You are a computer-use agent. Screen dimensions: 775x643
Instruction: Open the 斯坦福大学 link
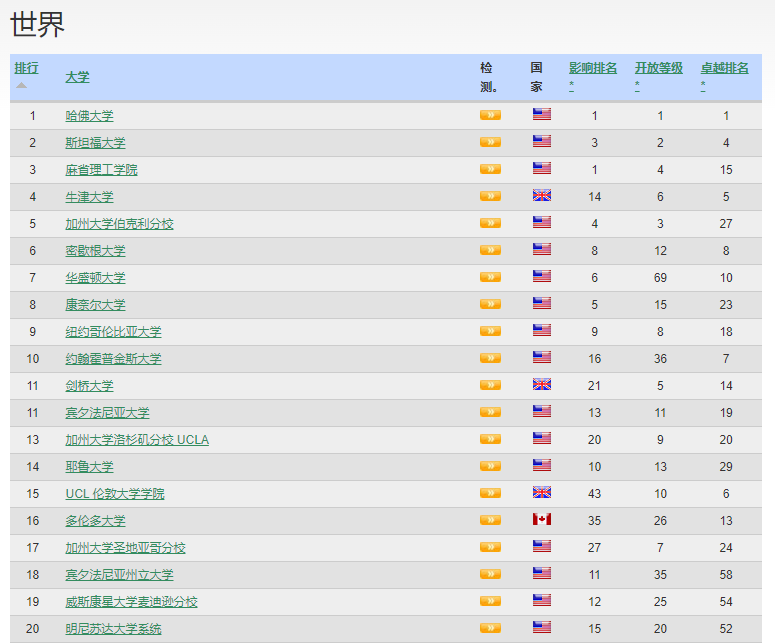95,143
